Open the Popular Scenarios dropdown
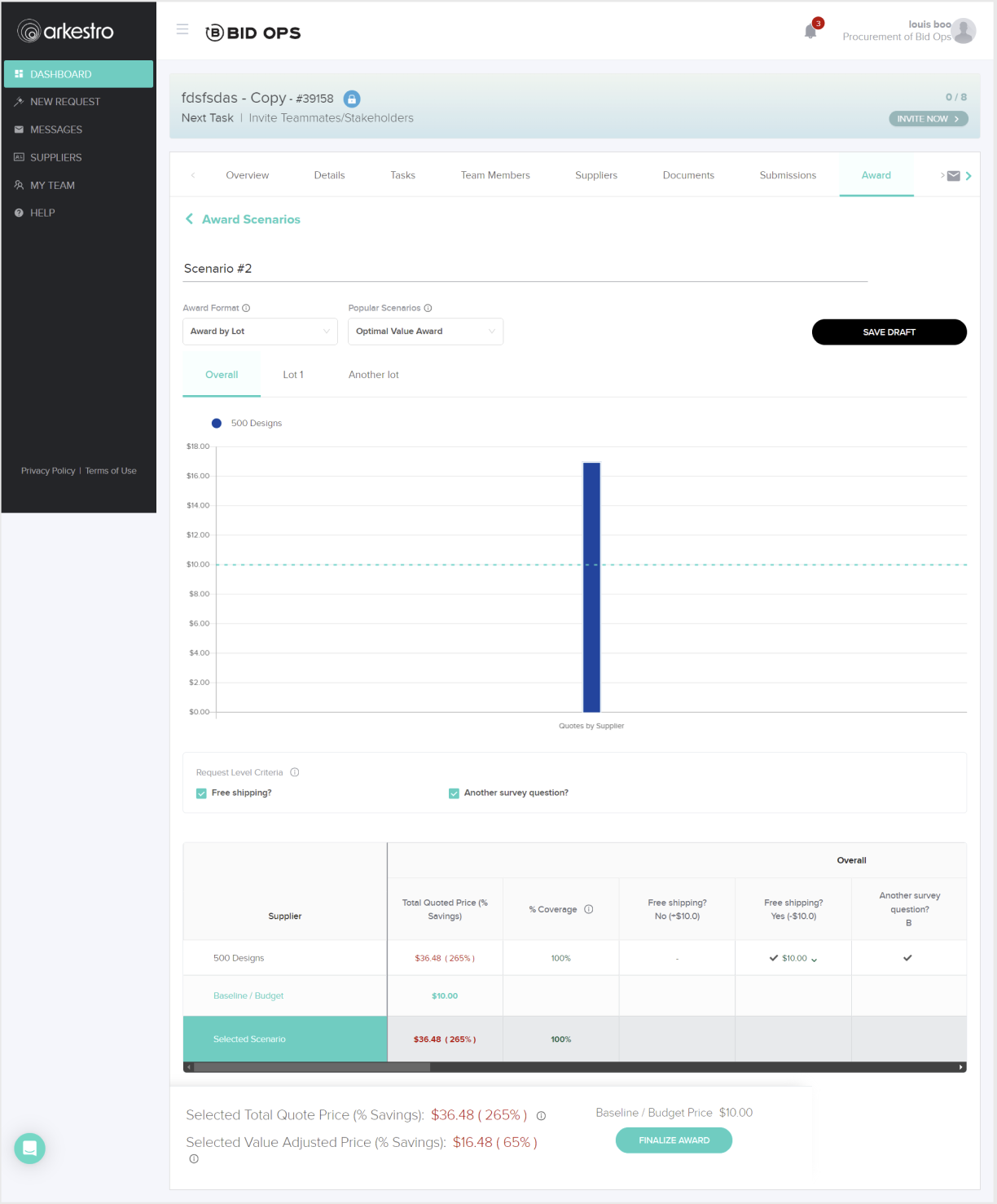 click(424, 332)
